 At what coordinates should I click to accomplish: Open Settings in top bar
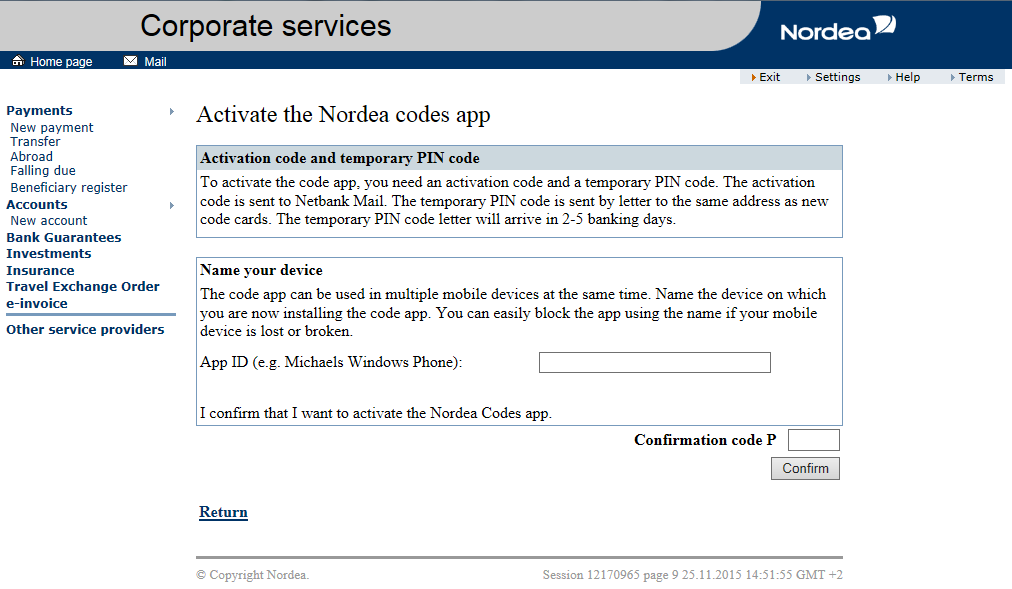(x=837, y=77)
